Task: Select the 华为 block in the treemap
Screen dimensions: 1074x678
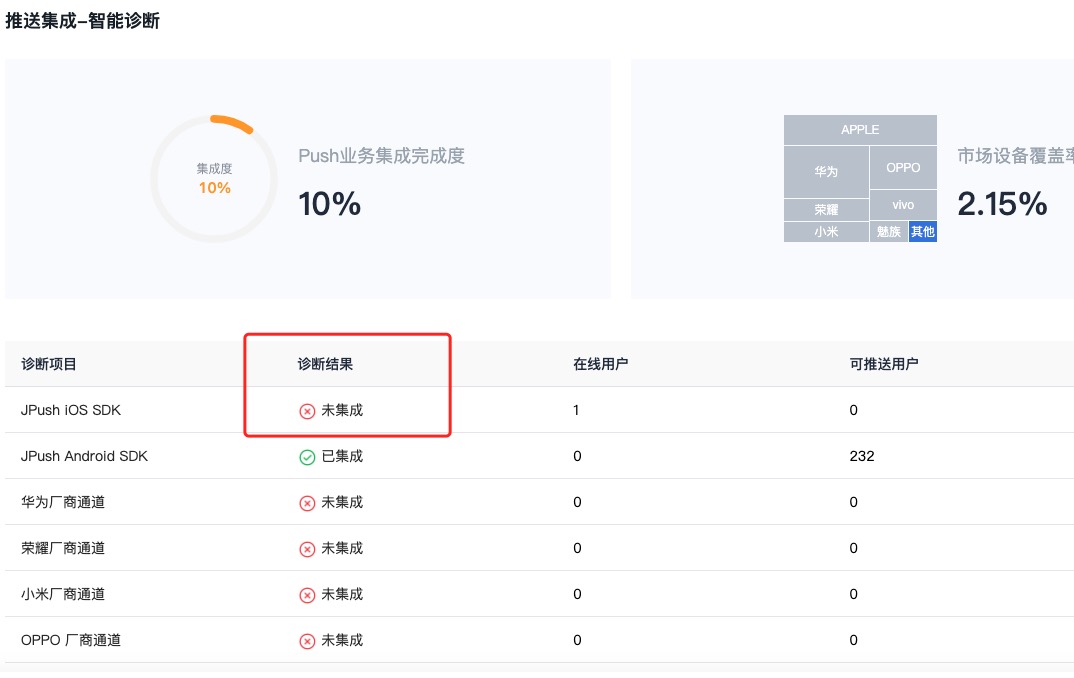Action: tap(826, 172)
